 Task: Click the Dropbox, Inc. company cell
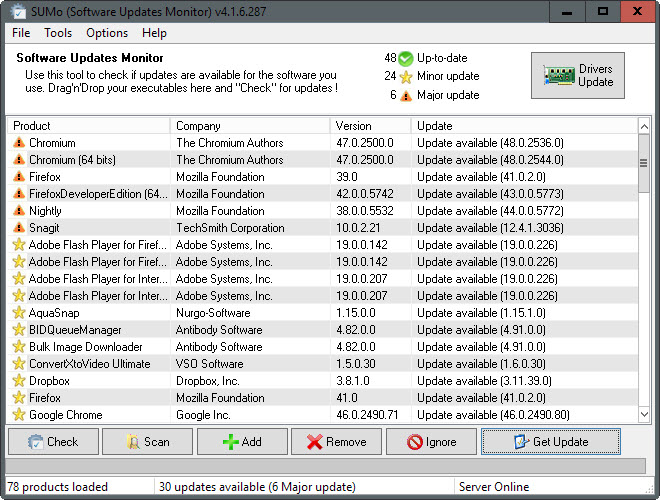[208, 381]
